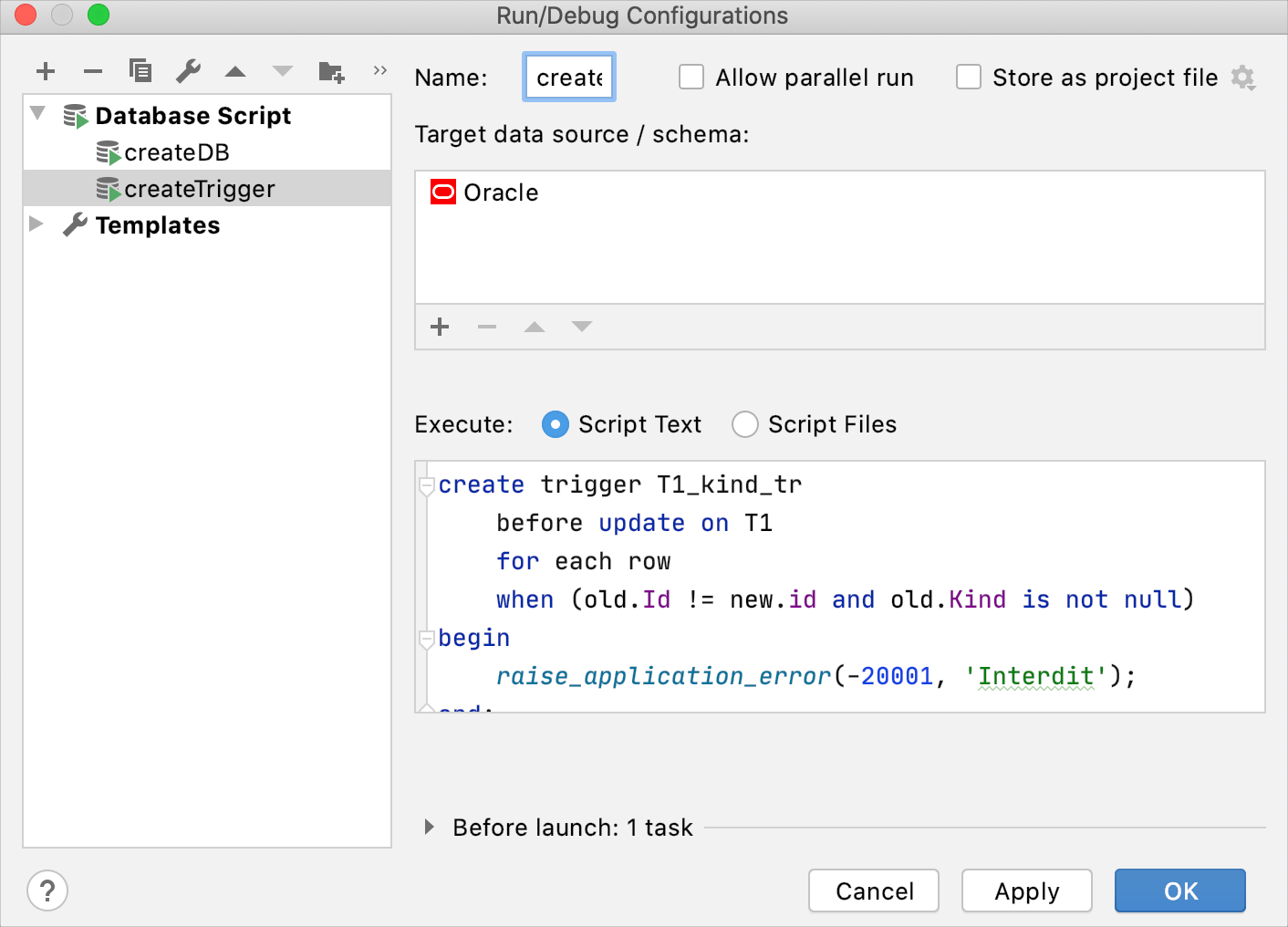
Task: Move configuration down in list
Action: (x=283, y=71)
